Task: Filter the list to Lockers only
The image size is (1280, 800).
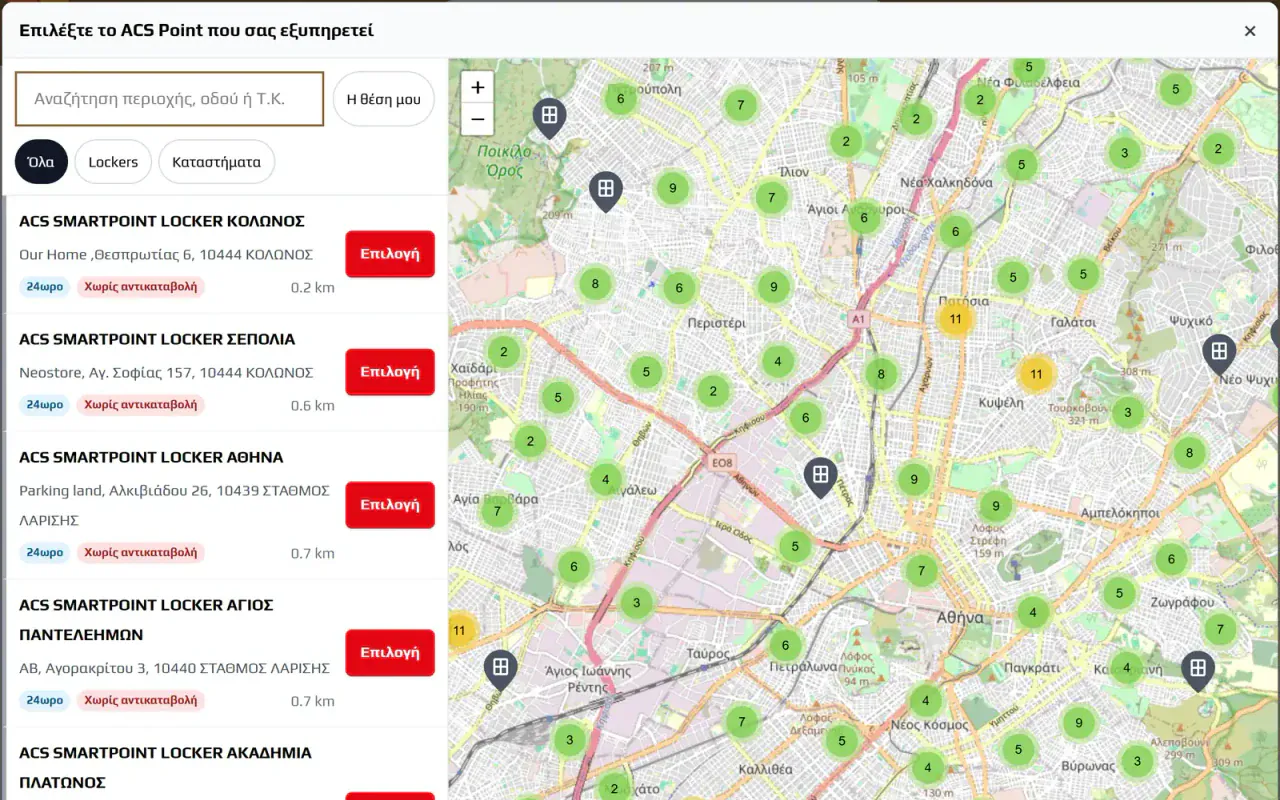Action: tap(113, 162)
